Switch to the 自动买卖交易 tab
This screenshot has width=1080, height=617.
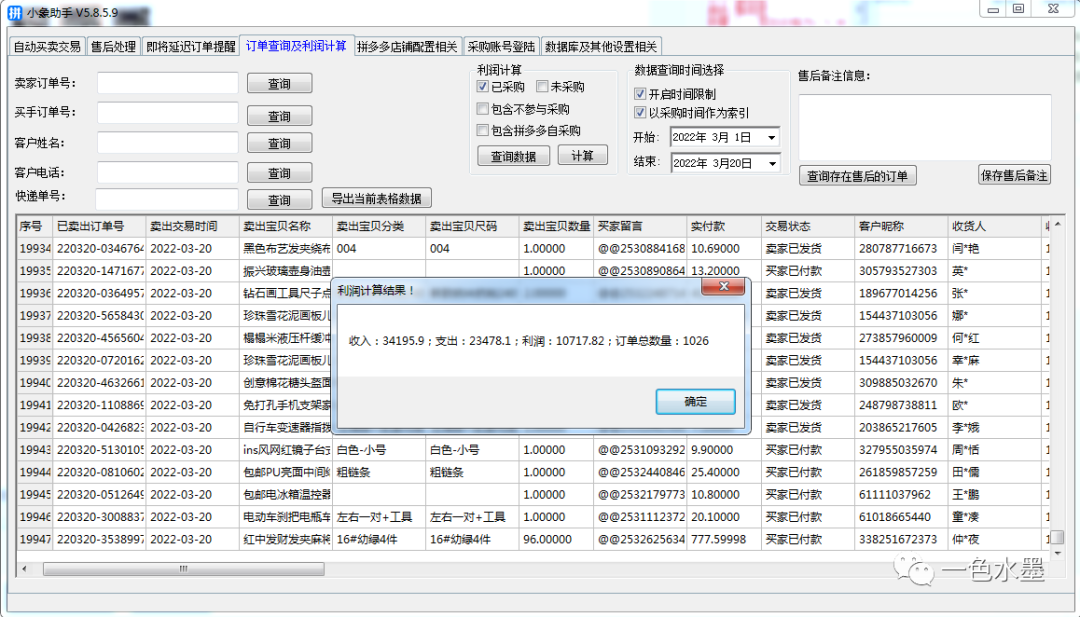tap(46, 45)
